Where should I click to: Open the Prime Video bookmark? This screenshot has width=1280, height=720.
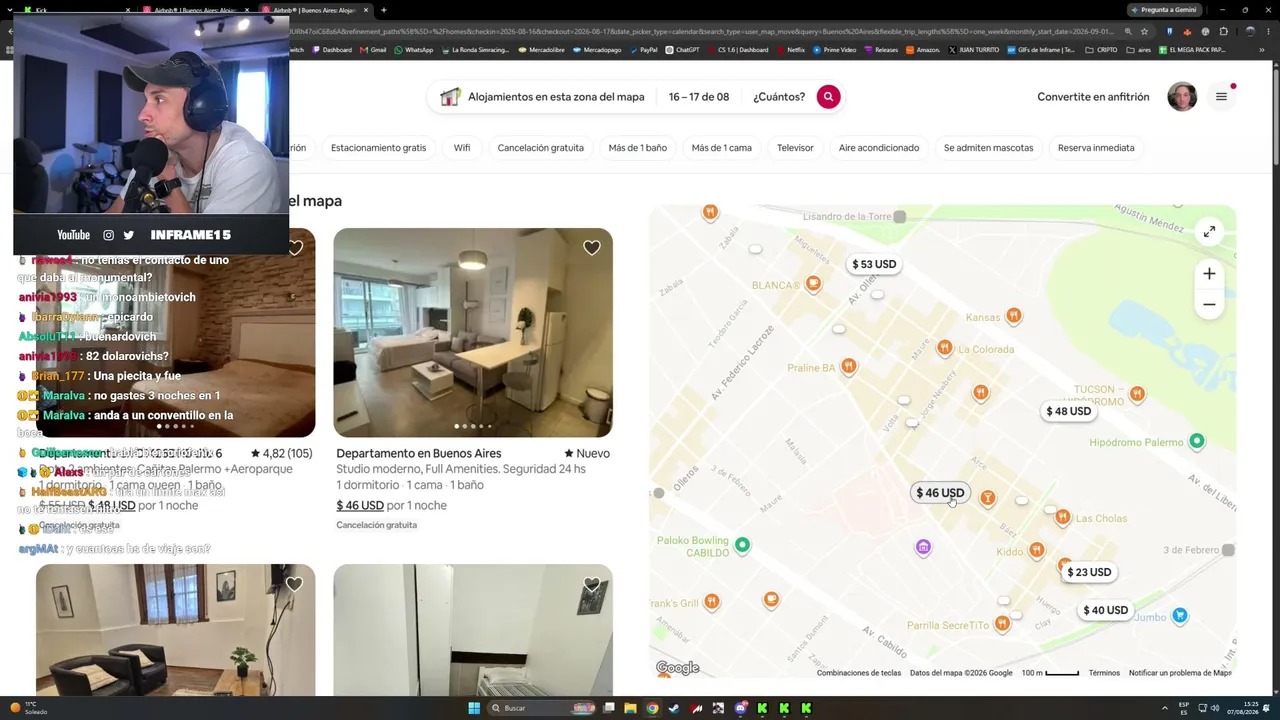pyautogui.click(x=836, y=49)
